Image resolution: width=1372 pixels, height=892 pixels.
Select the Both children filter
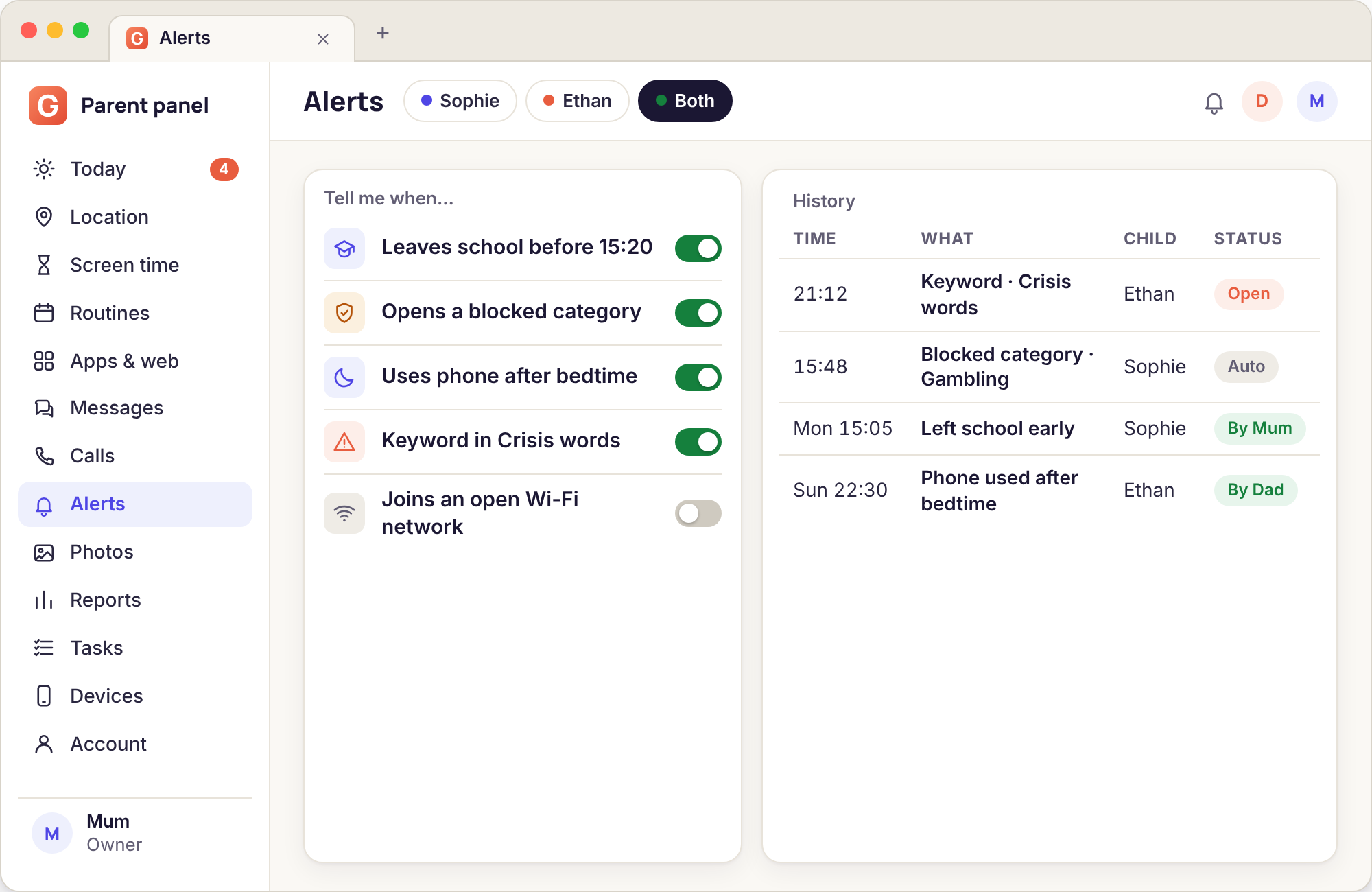click(685, 101)
